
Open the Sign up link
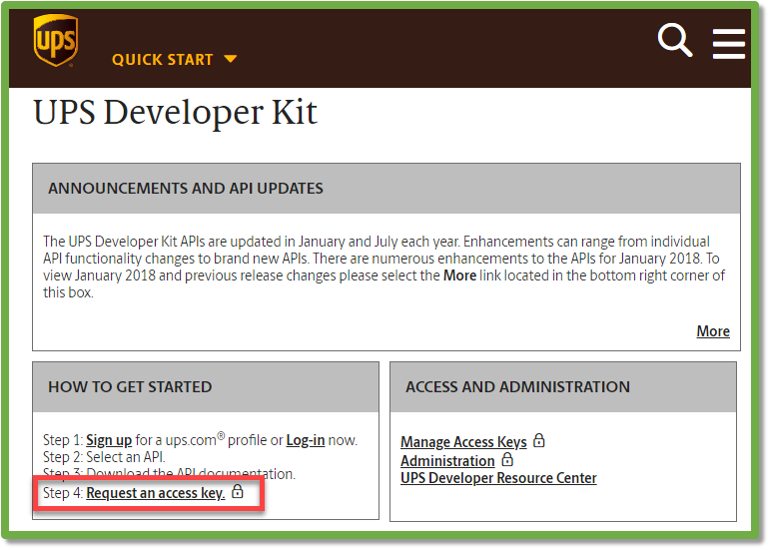(109, 440)
